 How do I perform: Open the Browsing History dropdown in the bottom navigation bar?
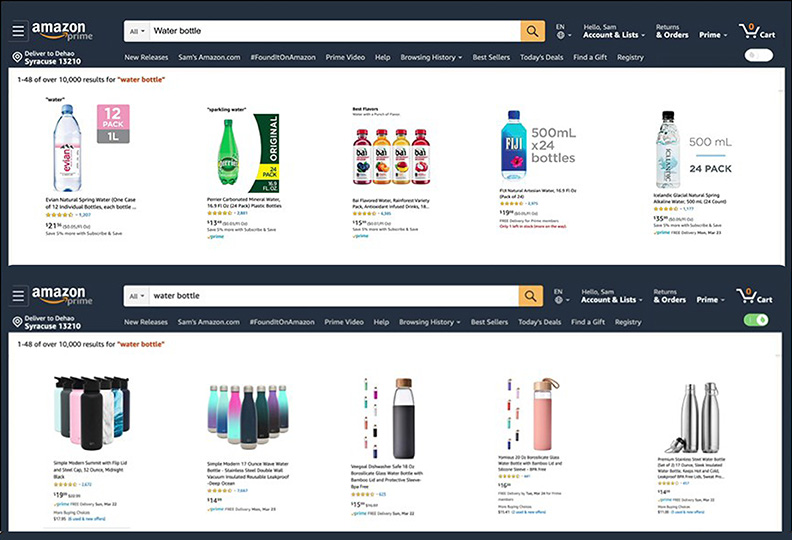click(x=429, y=322)
